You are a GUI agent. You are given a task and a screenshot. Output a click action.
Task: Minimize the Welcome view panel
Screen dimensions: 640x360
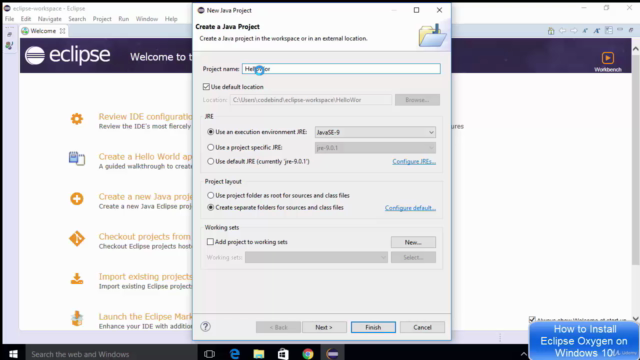(620, 30)
